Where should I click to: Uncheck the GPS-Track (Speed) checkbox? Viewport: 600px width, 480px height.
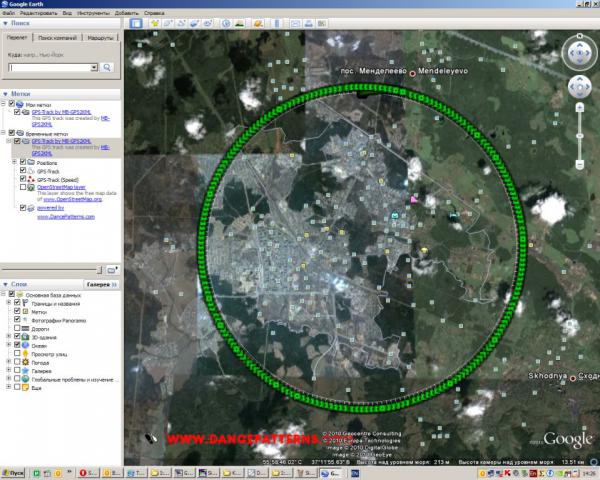click(23, 179)
